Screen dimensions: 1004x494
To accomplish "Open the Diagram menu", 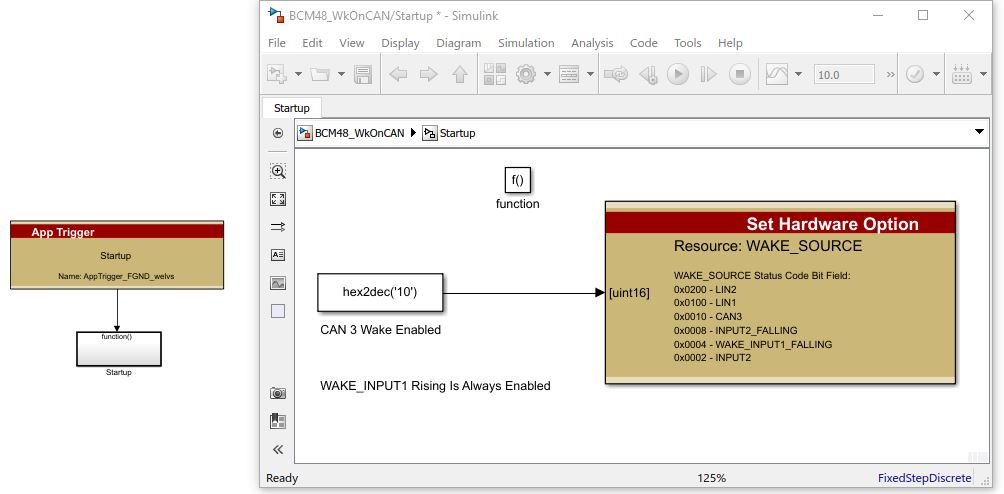I will (x=458, y=43).
